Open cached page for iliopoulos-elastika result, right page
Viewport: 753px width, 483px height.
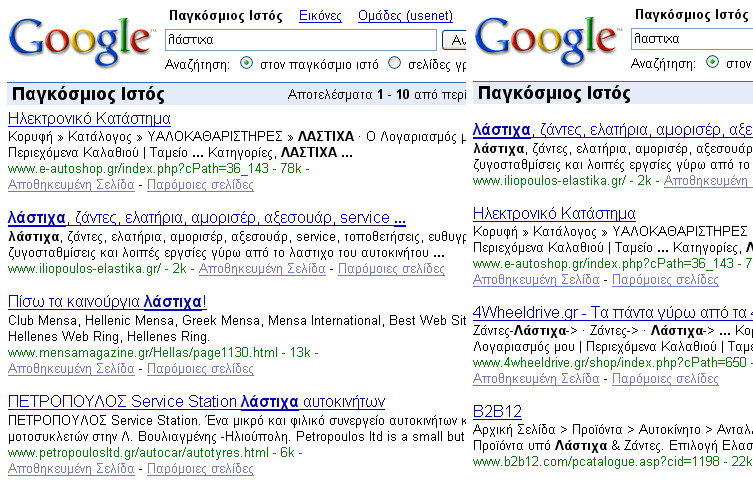click(x=708, y=181)
